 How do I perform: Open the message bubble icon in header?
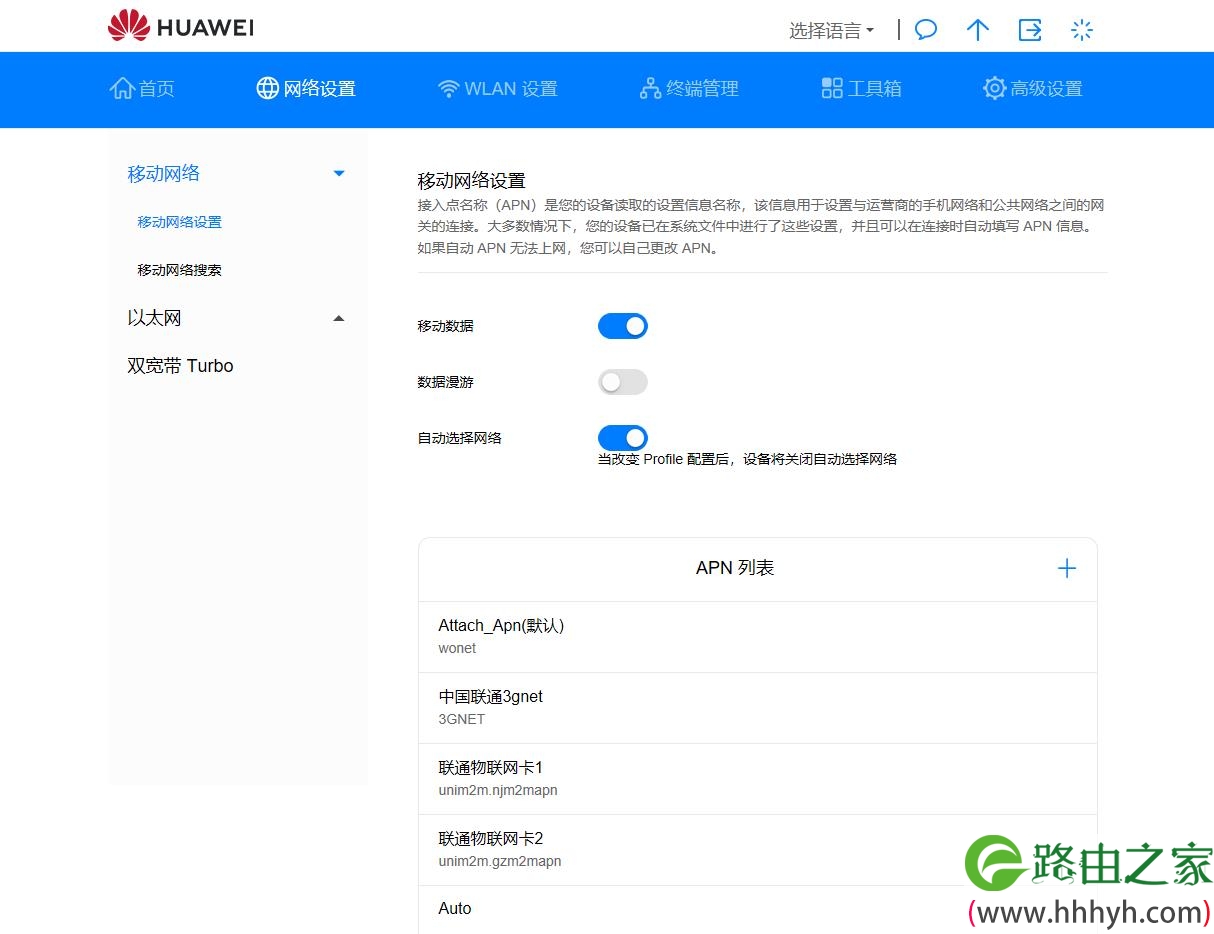coord(926,30)
